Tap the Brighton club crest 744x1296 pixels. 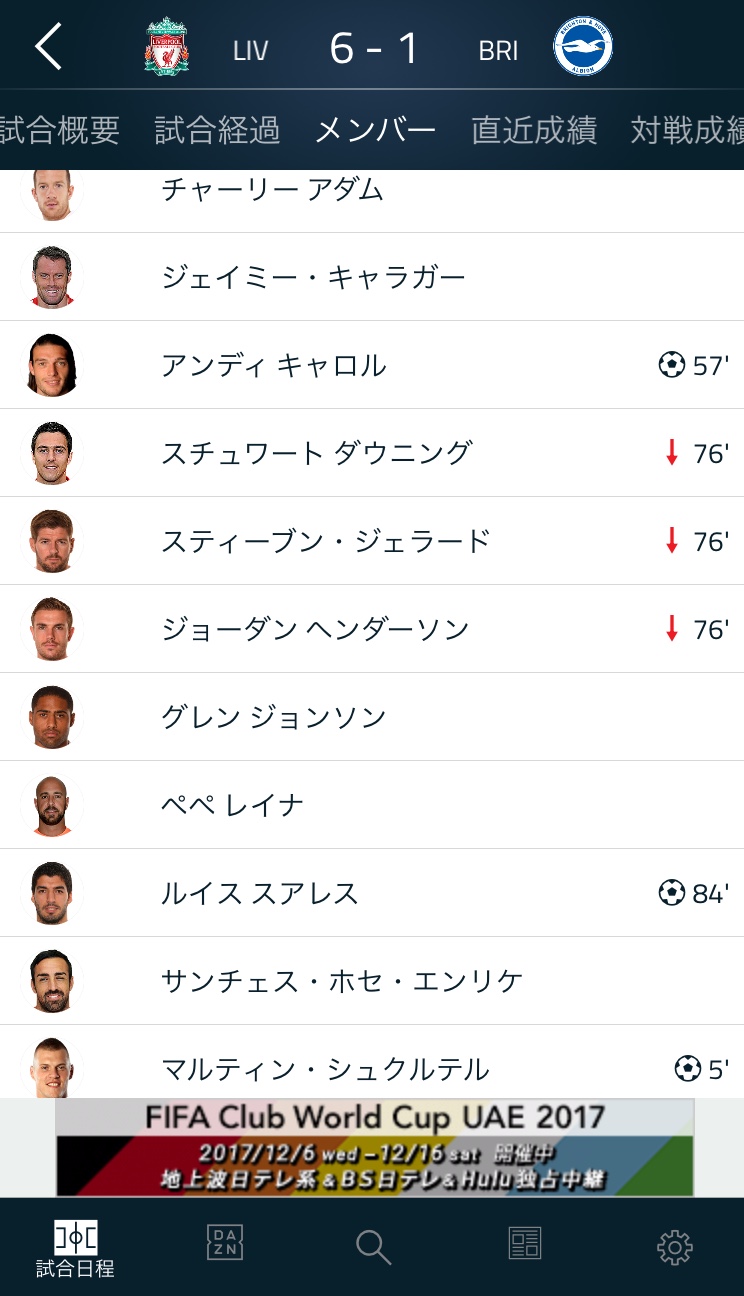point(583,47)
